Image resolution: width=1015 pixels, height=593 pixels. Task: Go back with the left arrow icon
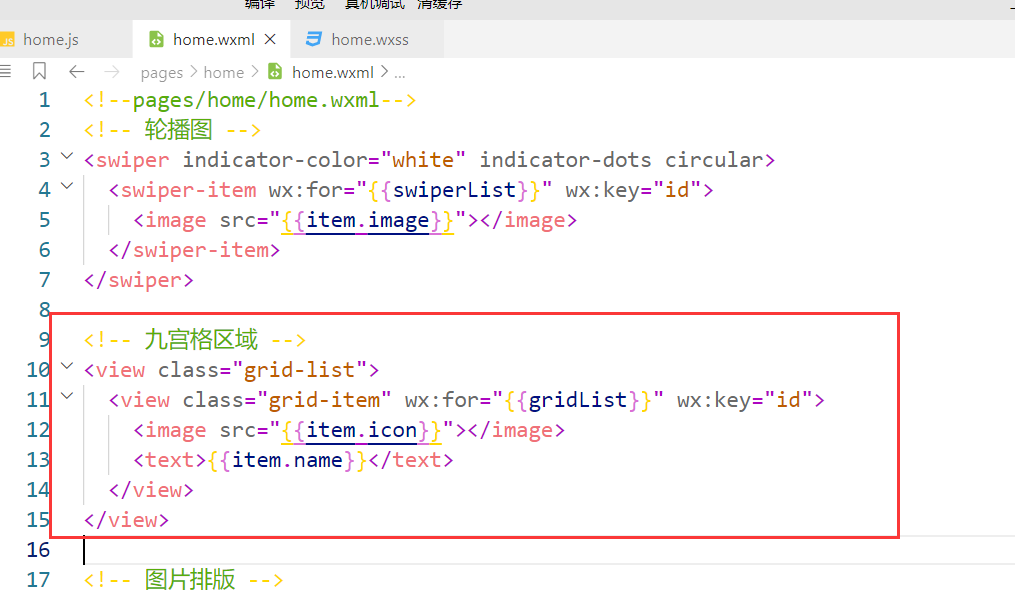click(76, 72)
